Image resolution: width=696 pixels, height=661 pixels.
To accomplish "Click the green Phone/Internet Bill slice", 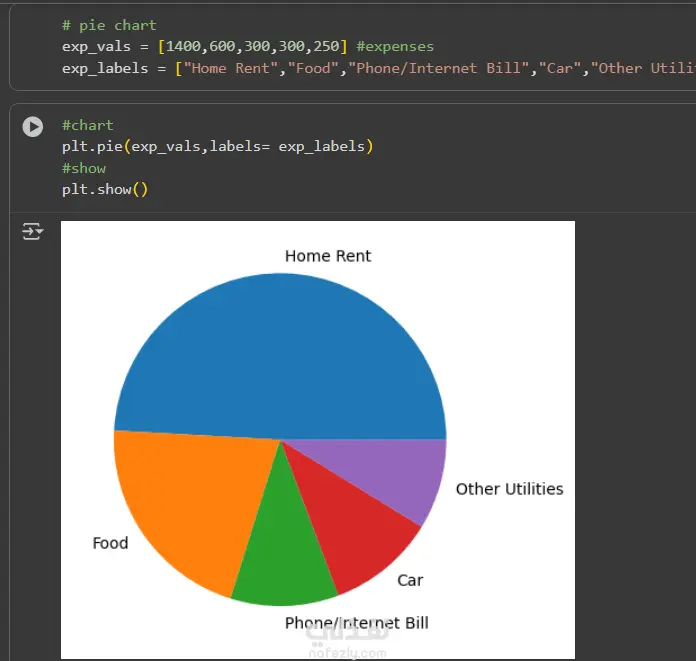I will (x=283, y=560).
